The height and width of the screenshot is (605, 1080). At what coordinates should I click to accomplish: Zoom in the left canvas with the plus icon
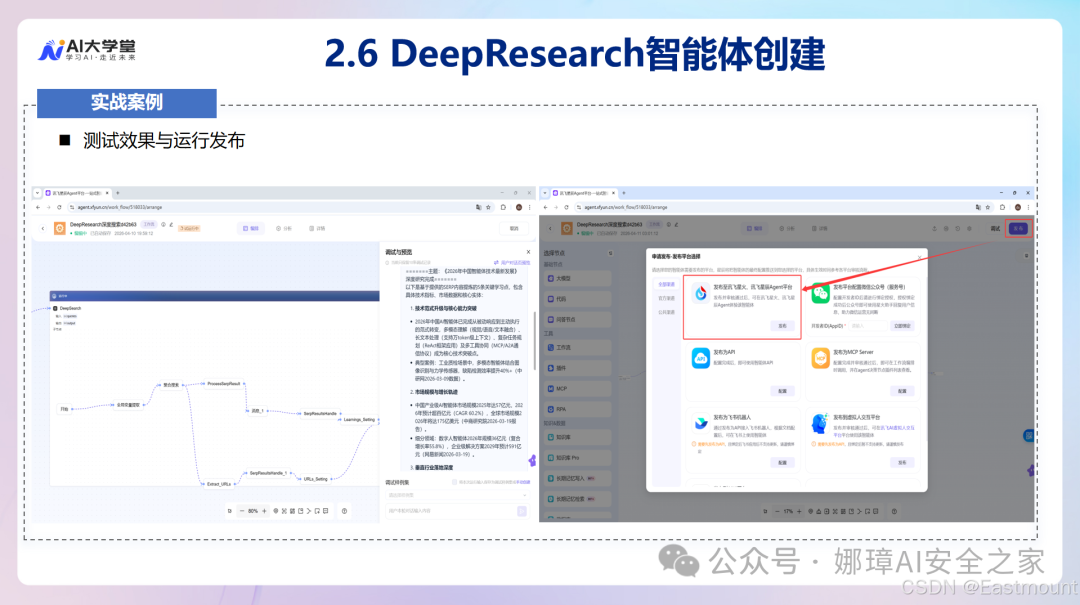point(264,511)
